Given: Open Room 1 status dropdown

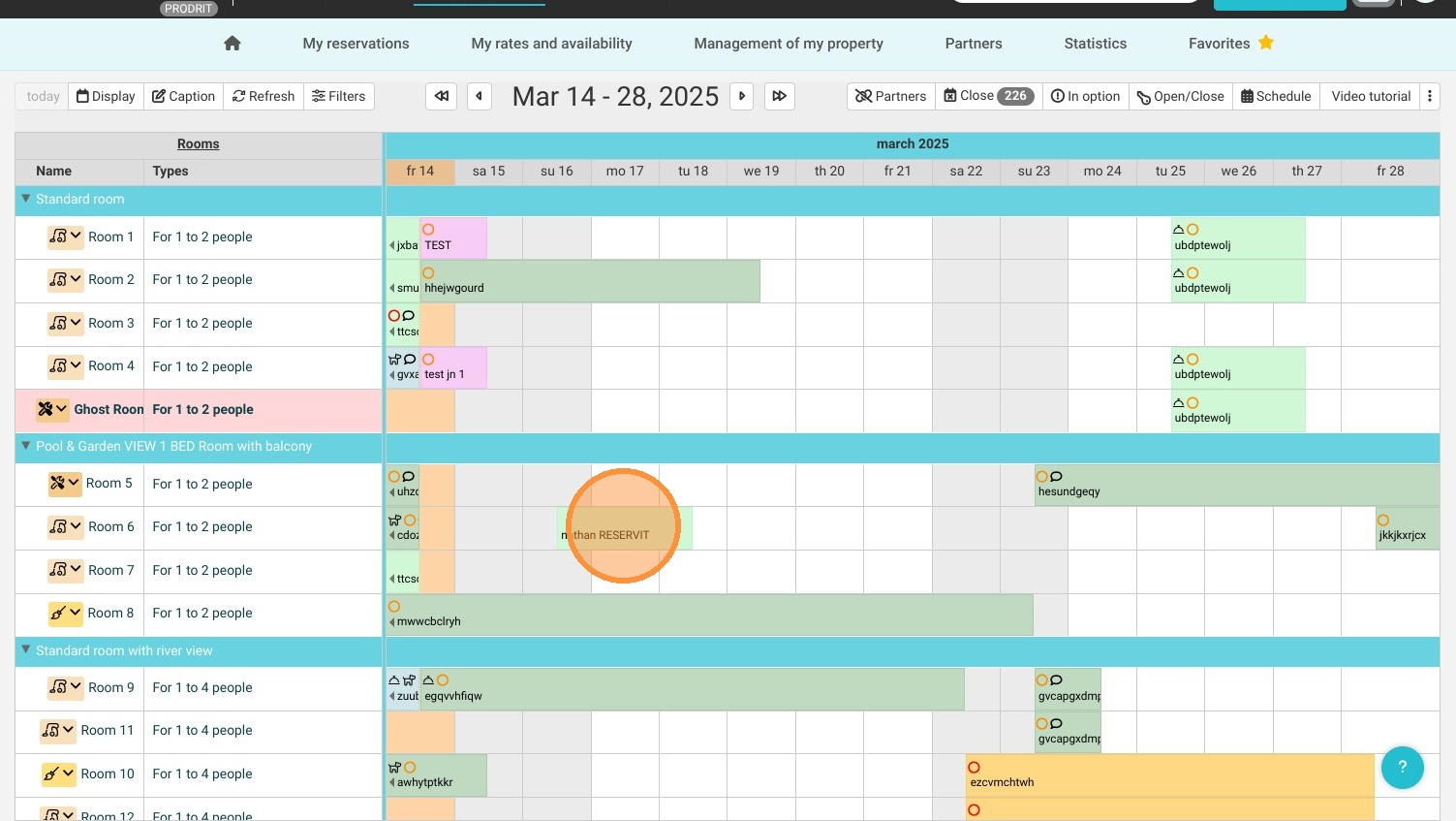Looking at the screenshot, I should (66, 237).
